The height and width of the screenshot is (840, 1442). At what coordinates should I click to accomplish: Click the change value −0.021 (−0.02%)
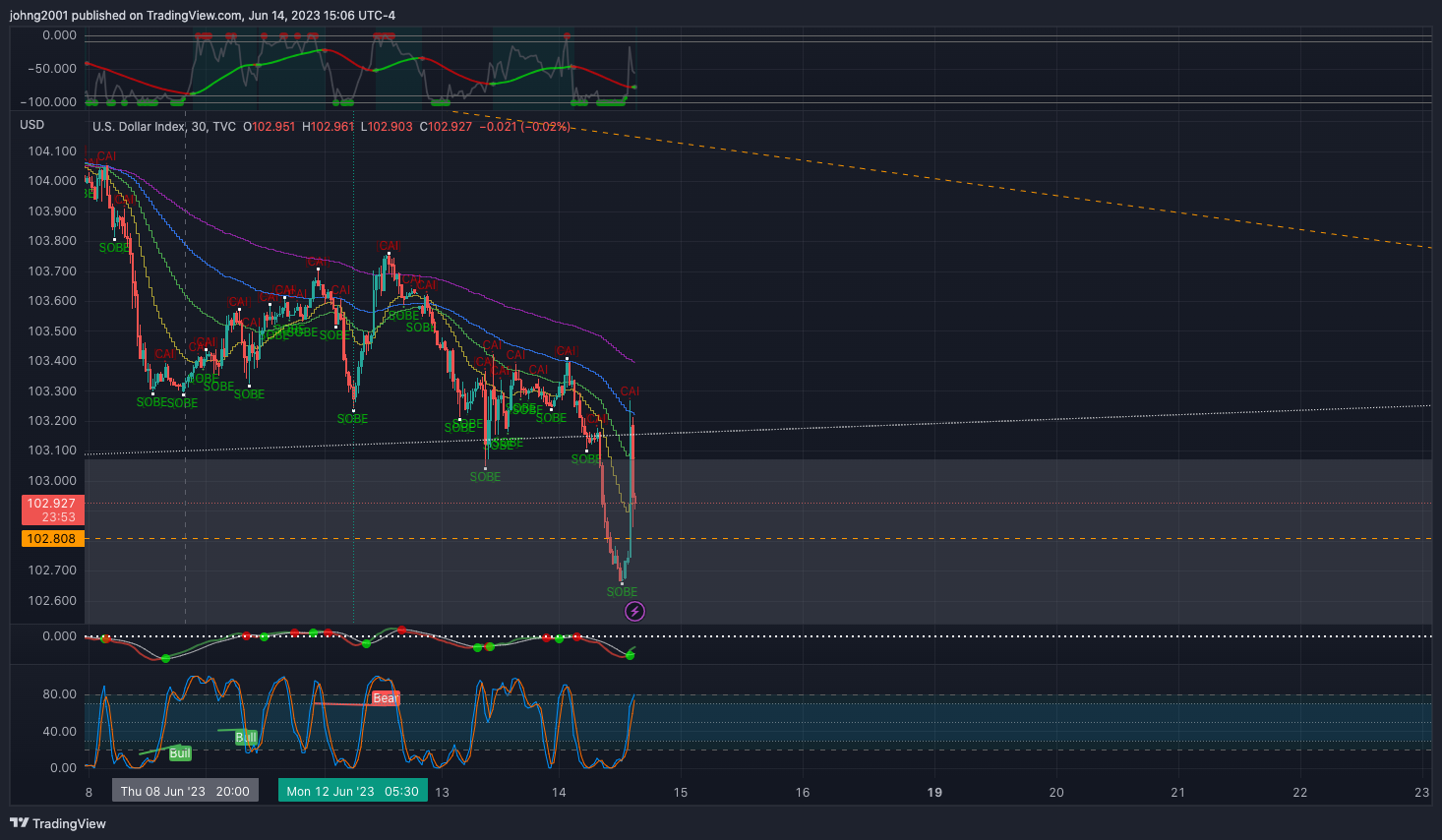[525, 127]
